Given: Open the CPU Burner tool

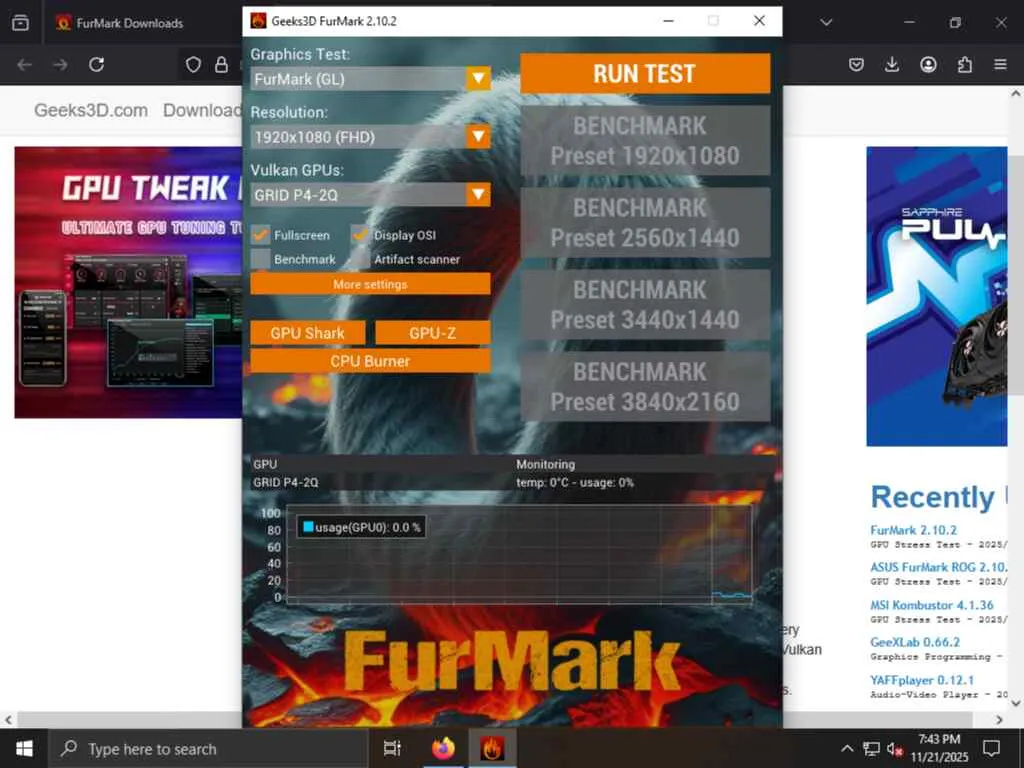Looking at the screenshot, I should [370, 361].
